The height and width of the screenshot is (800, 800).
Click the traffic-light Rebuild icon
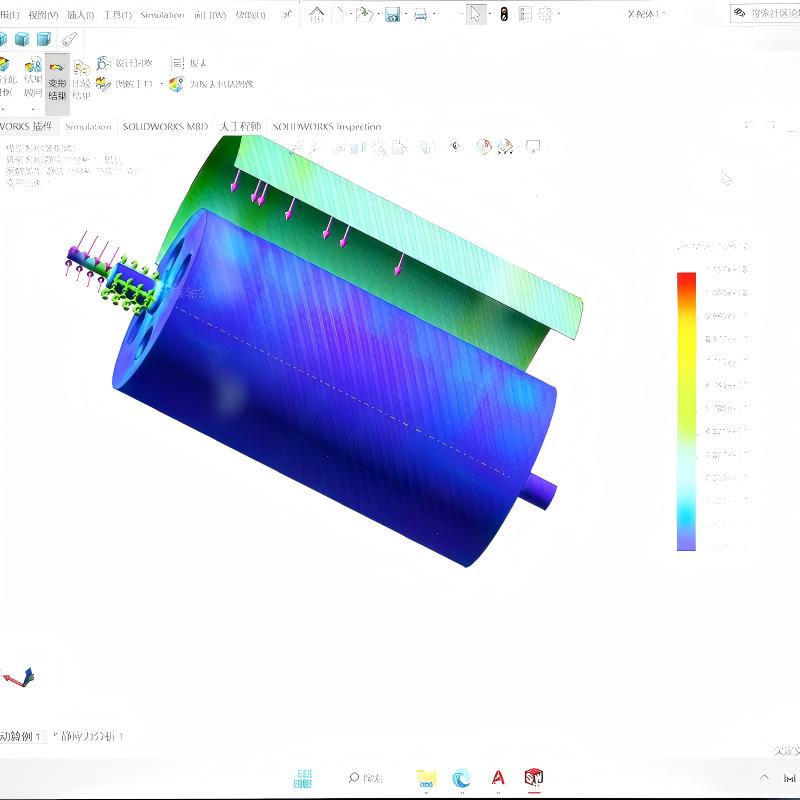click(504, 14)
